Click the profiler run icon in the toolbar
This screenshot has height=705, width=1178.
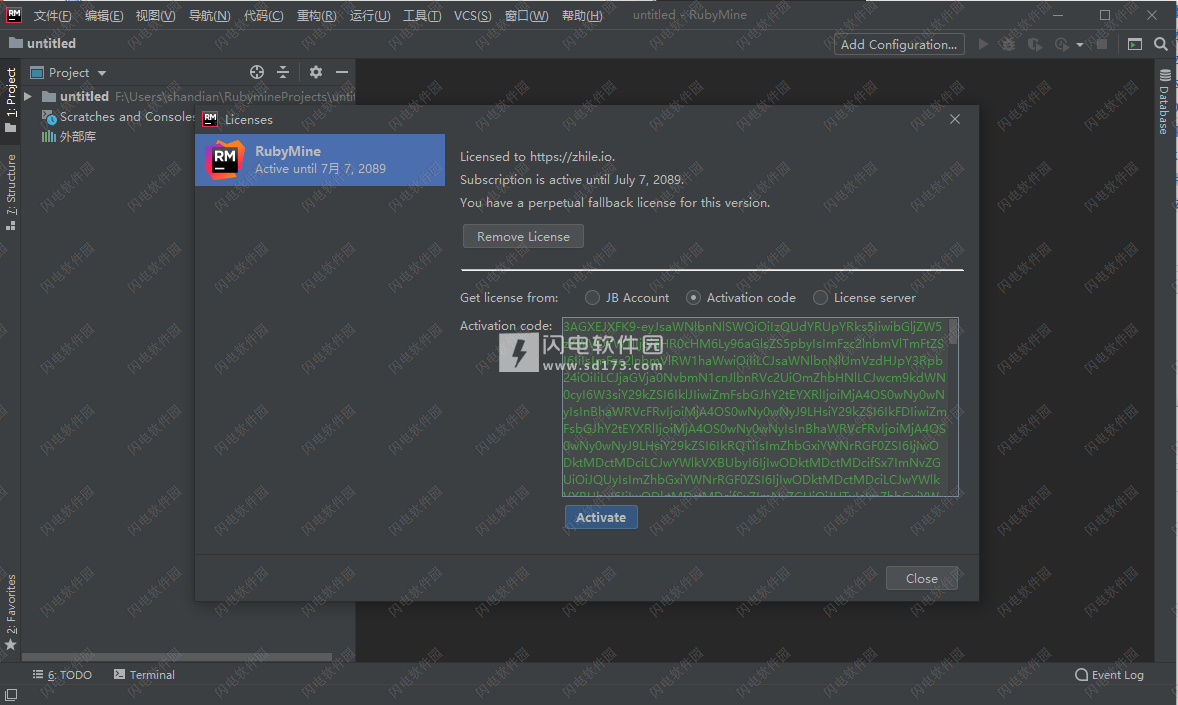pos(1062,44)
